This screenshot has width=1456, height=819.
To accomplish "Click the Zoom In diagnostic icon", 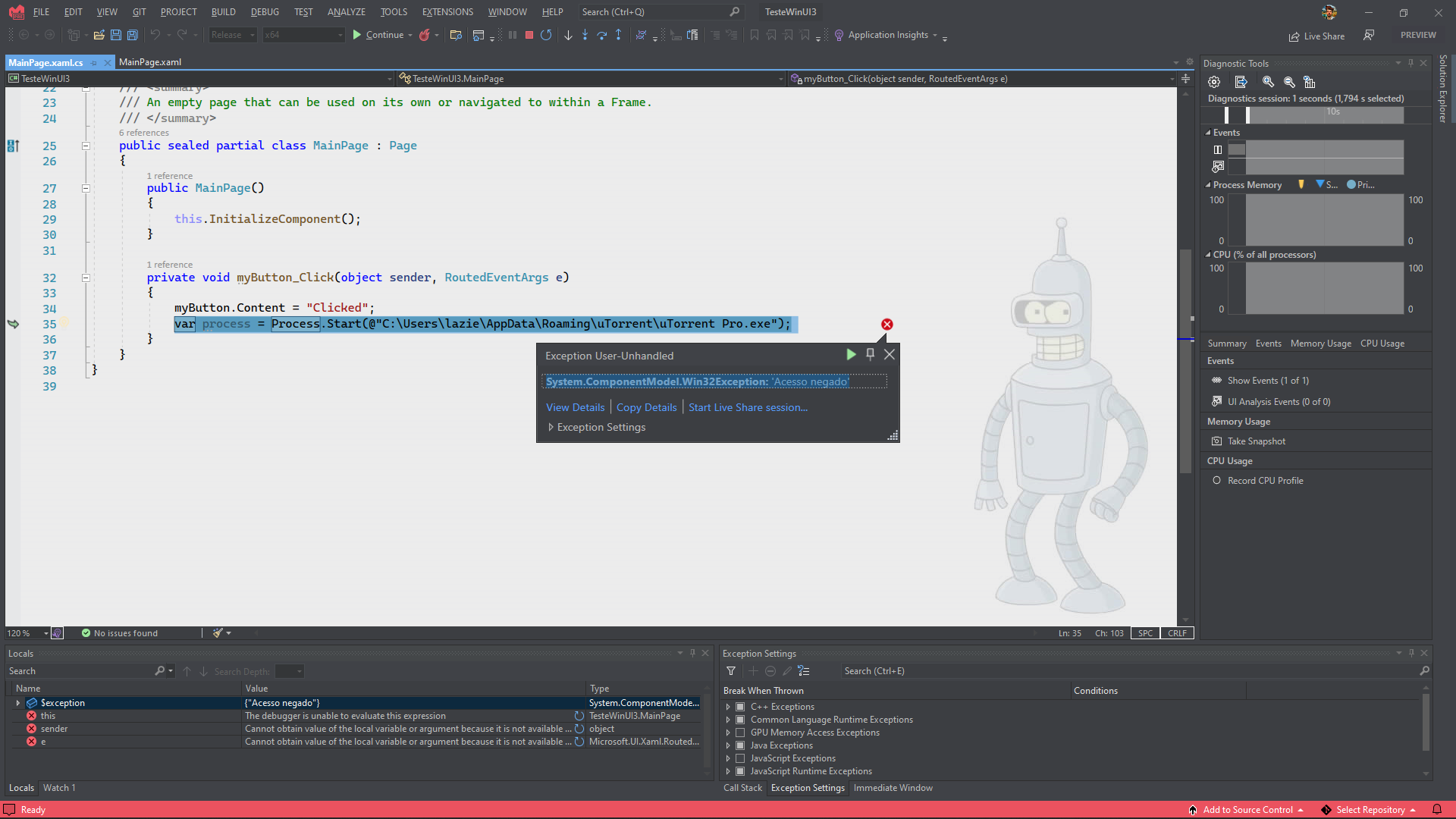I will pyautogui.click(x=1268, y=82).
